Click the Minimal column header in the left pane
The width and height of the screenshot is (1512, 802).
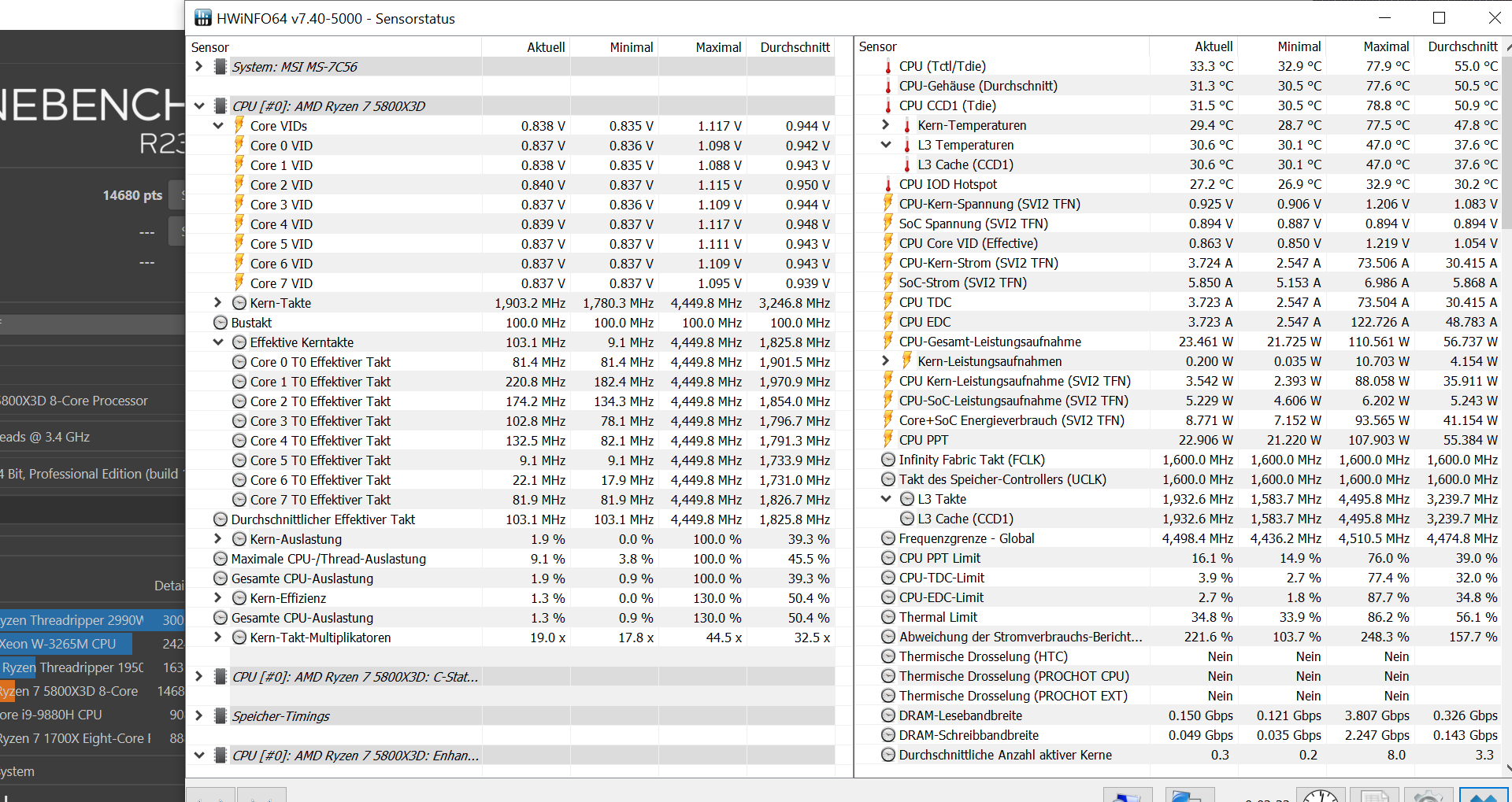click(614, 47)
